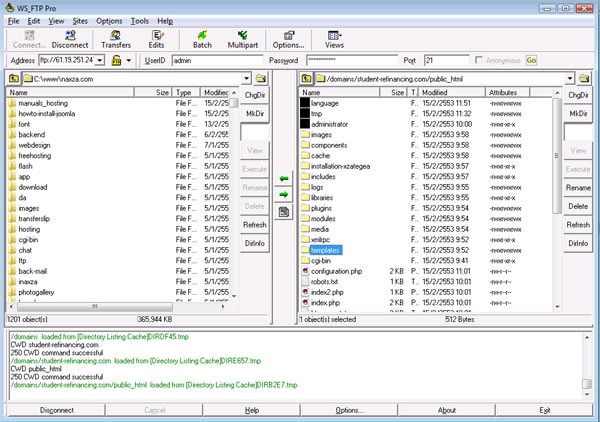Click the bottom Disconnect button
The height and width of the screenshot is (422, 600).
57,410
